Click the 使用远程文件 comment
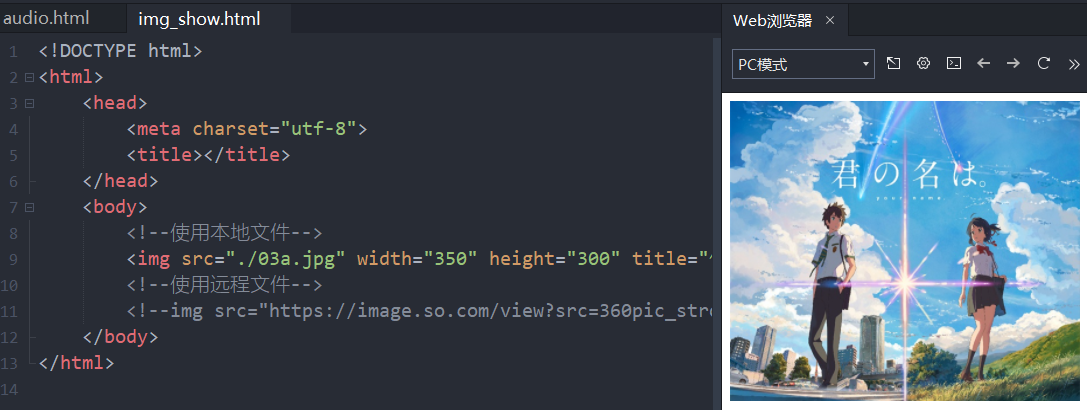The image size is (1087, 410). [x=225, y=284]
